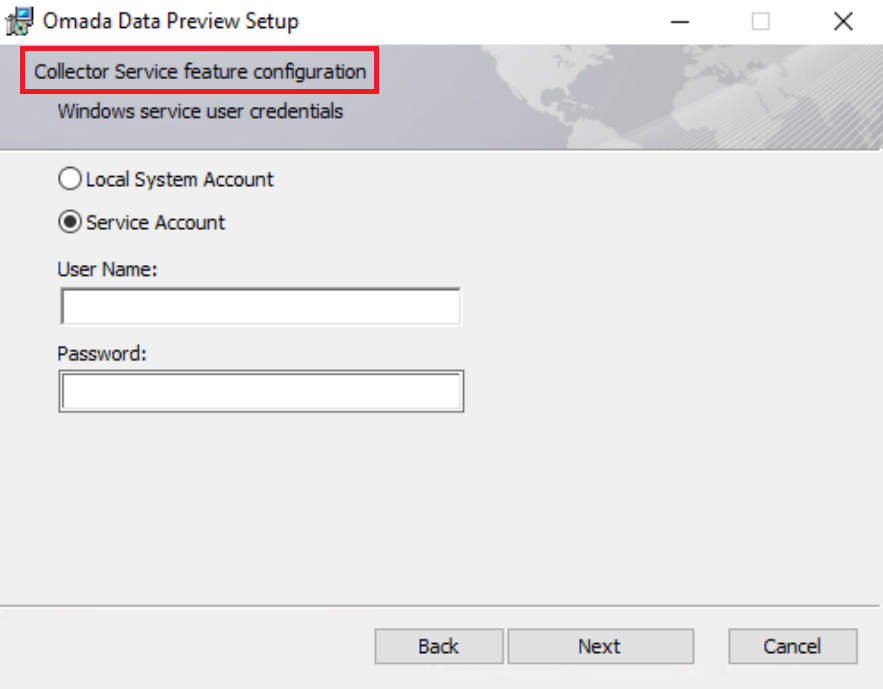Go to previous step with Back button

(x=439, y=646)
